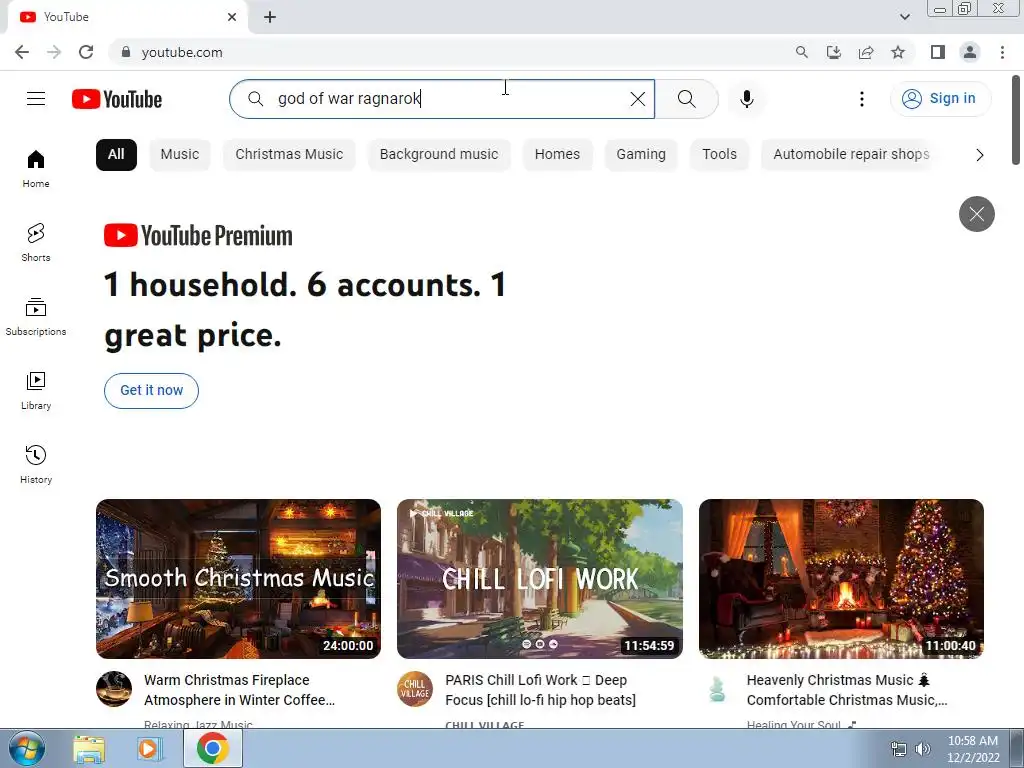This screenshot has width=1024, height=768.
Task: View site information lock icon
Action: (126, 52)
